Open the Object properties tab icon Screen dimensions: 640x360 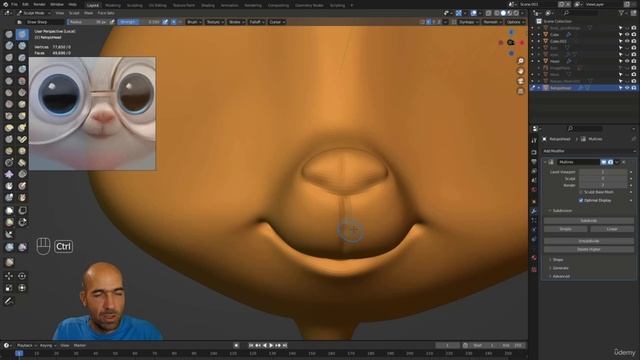coord(534,202)
